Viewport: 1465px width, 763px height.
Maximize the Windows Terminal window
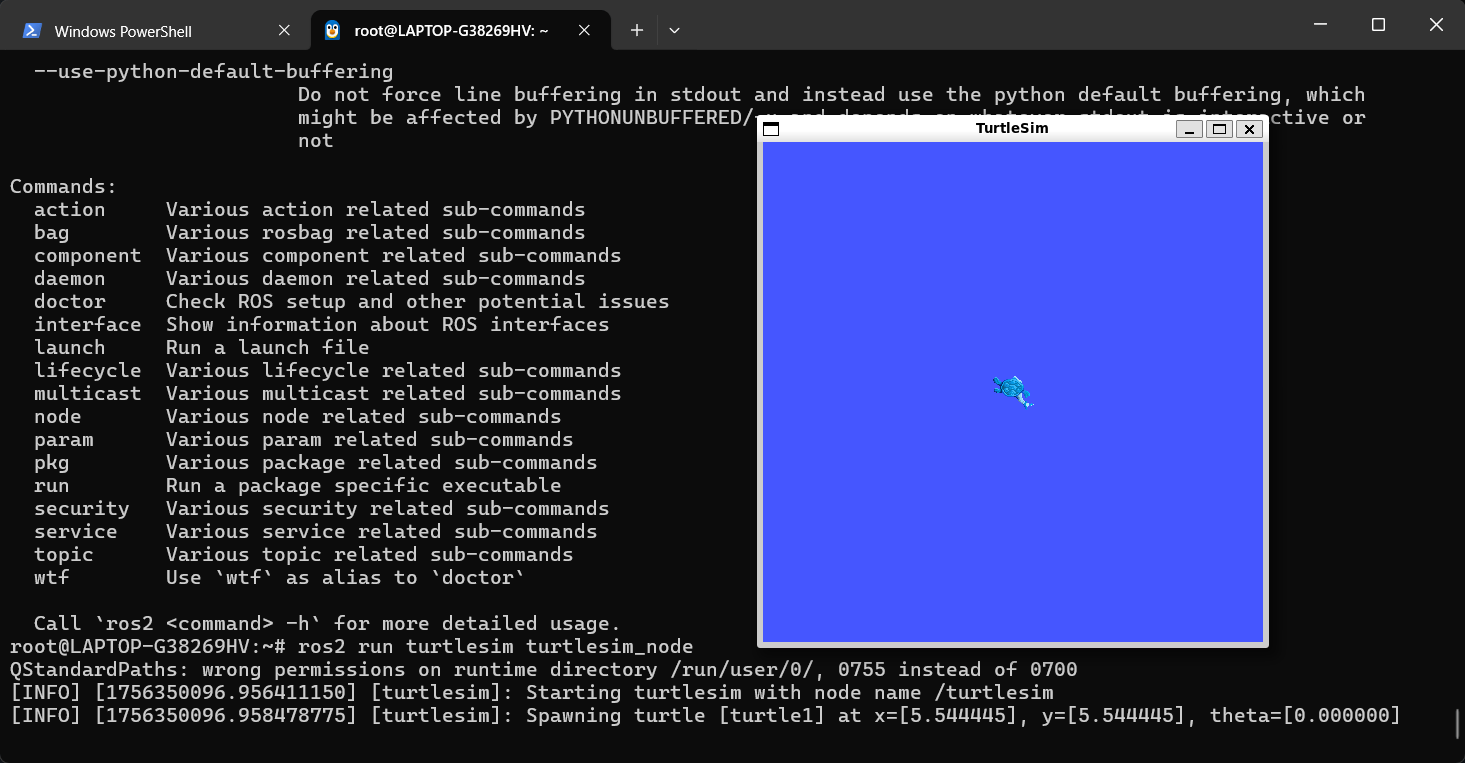pos(1378,25)
